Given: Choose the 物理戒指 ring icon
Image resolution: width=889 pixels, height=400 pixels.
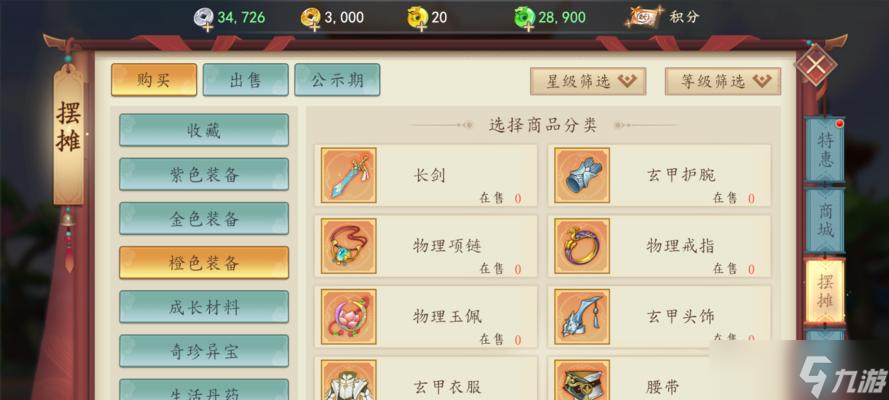Looking at the screenshot, I should [x=582, y=246].
